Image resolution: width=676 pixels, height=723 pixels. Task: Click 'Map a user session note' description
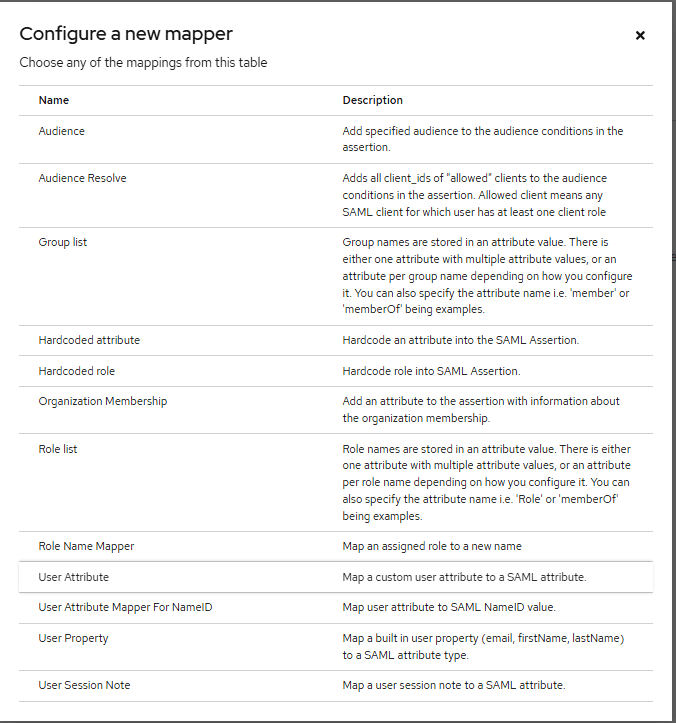pyautogui.click(x=453, y=685)
